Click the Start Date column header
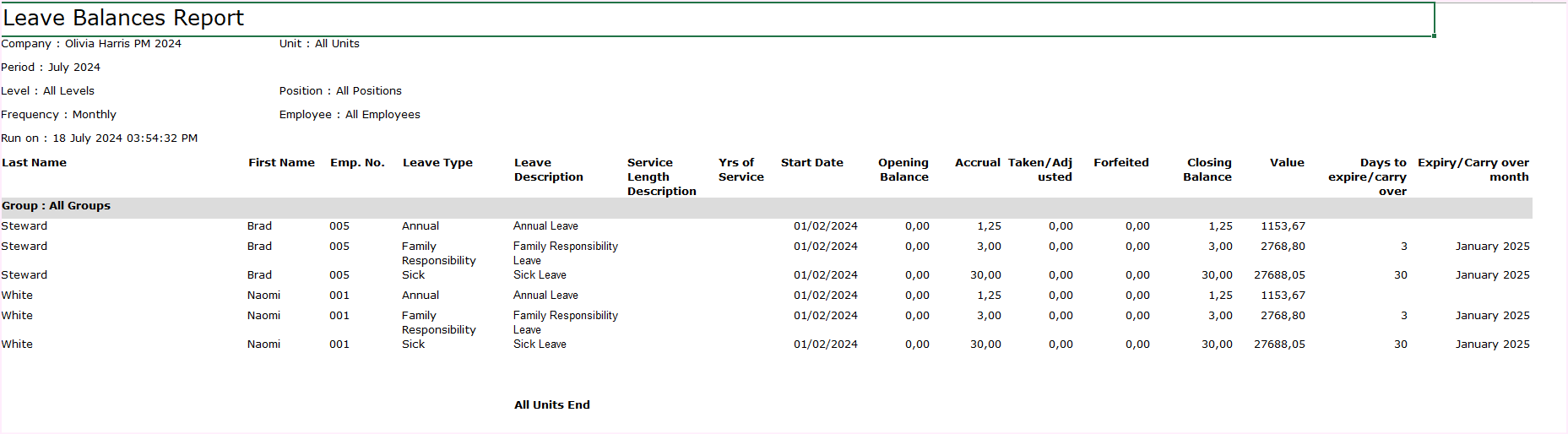 click(x=811, y=163)
